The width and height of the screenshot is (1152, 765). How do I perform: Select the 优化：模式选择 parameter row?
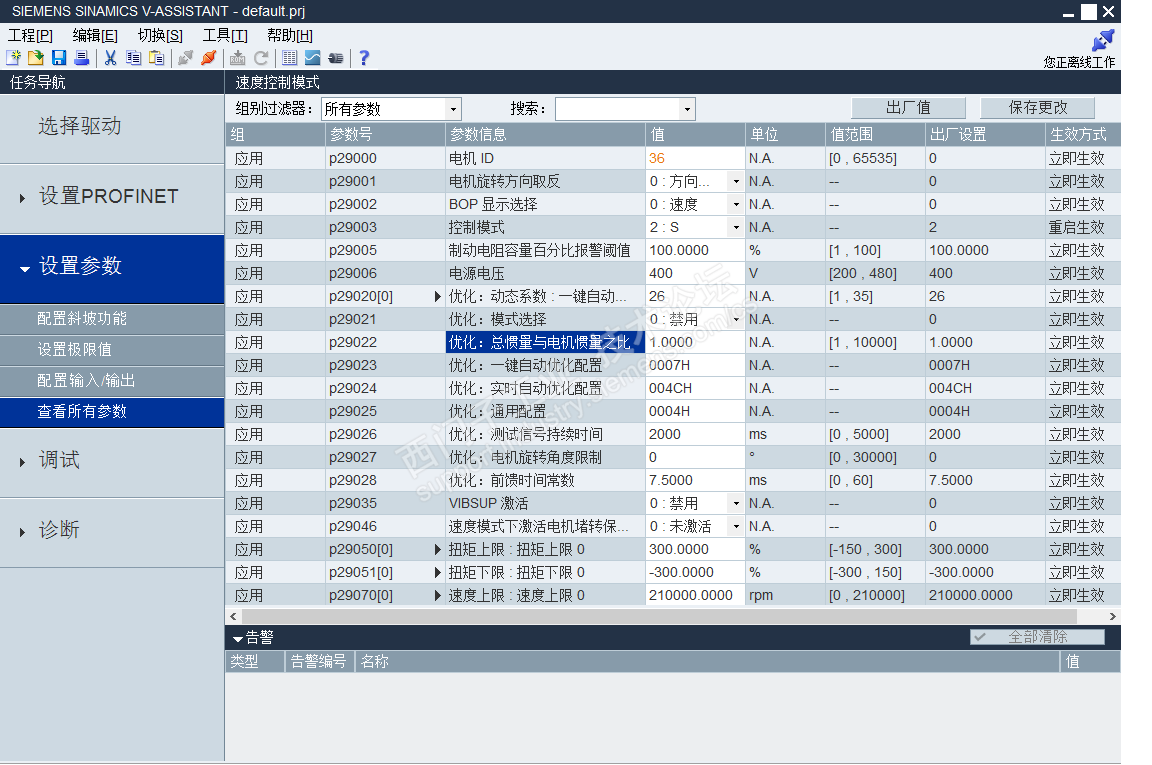coord(672,320)
